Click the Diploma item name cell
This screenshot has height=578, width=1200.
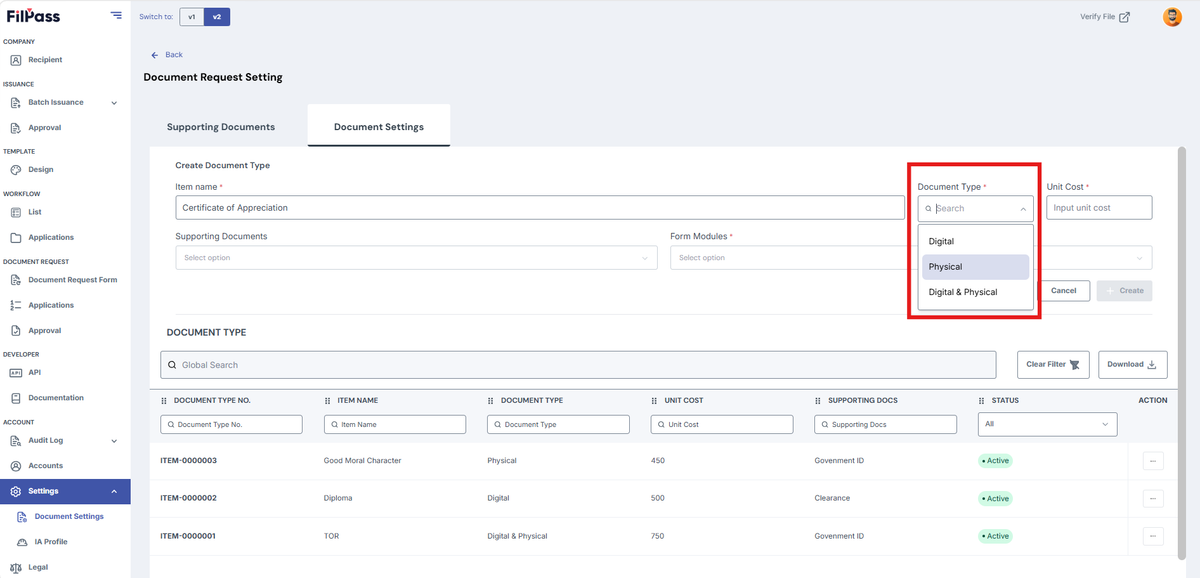click(x=338, y=498)
